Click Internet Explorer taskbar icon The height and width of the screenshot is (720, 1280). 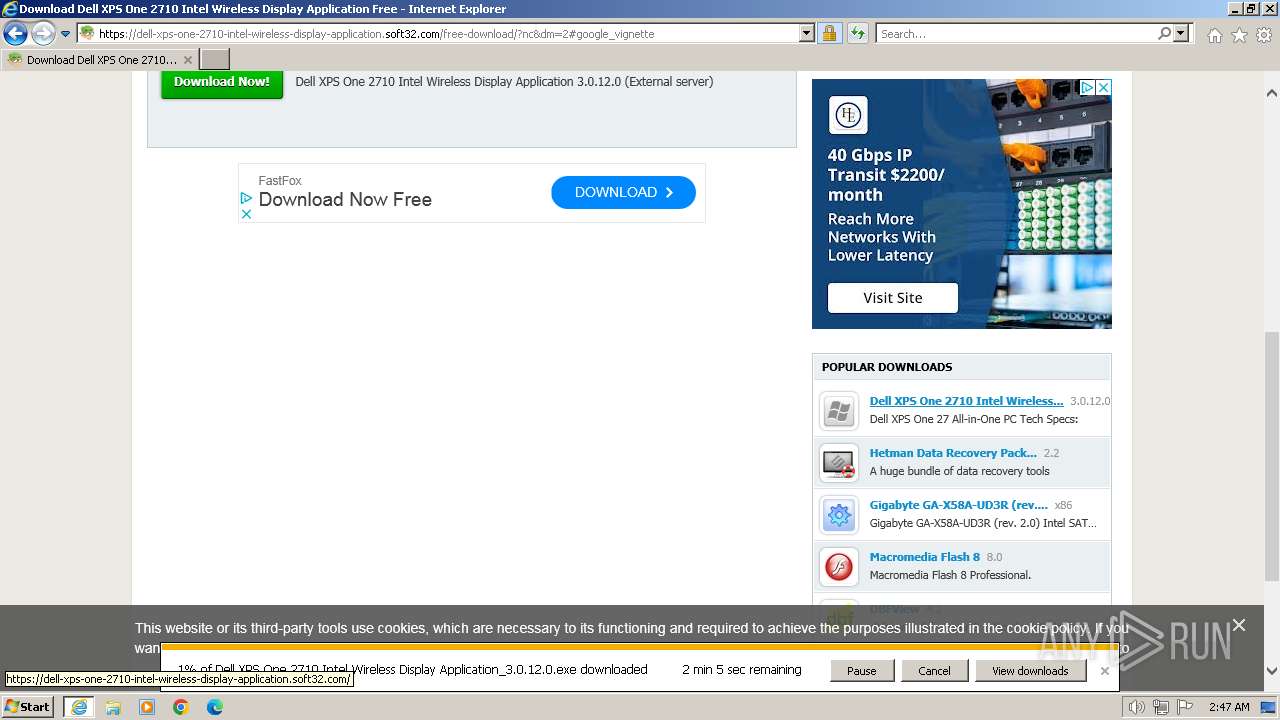[78, 707]
